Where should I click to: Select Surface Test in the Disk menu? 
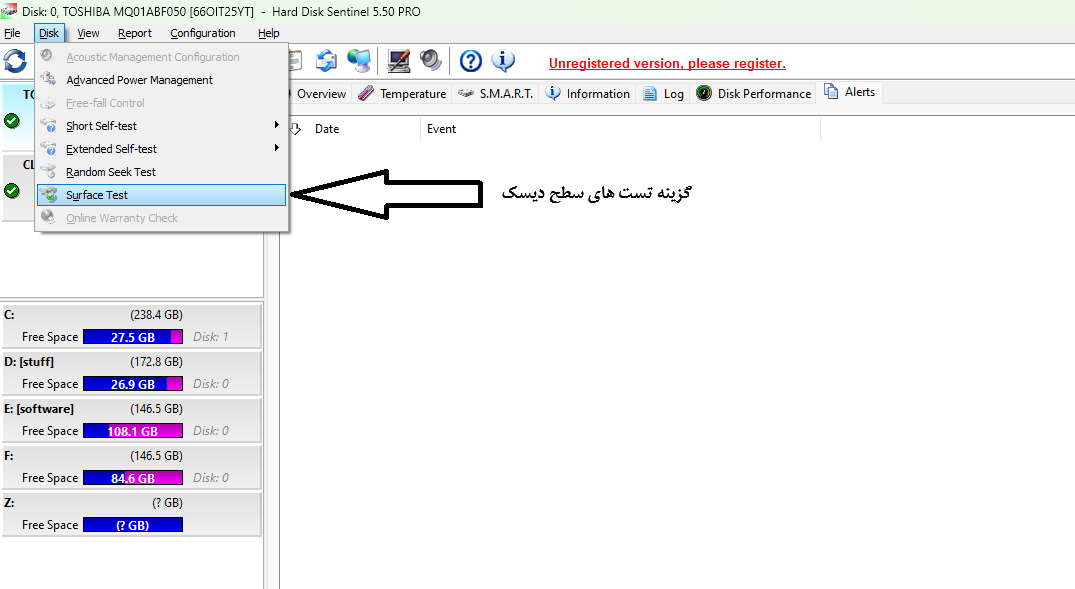tap(162, 195)
